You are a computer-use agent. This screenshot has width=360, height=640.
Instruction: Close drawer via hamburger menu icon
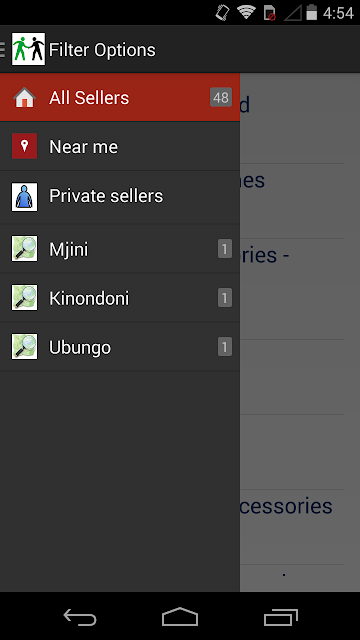pyautogui.click(x=3, y=49)
